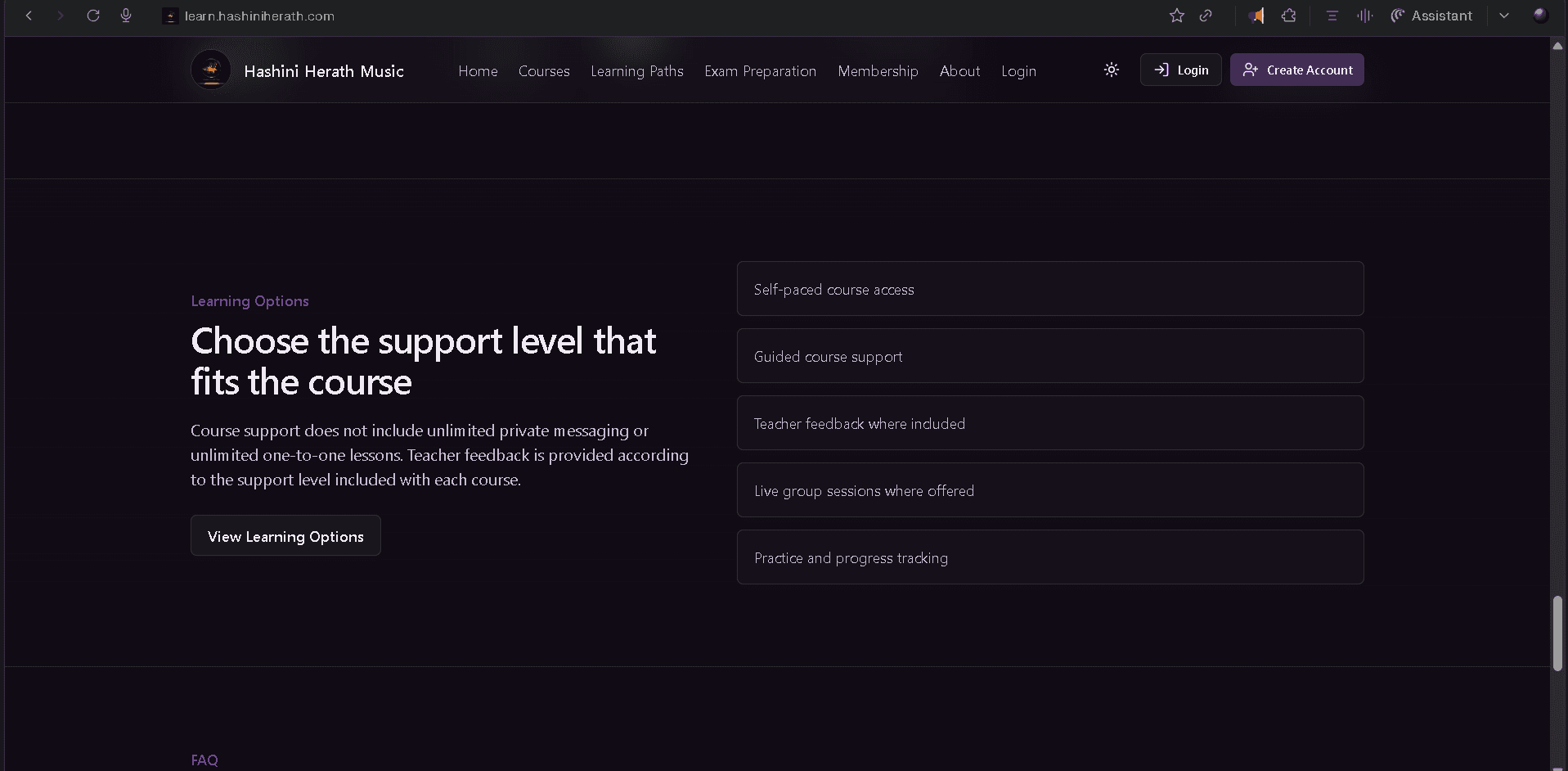The image size is (1568, 771).
Task: Open the Courses nav link
Action: (x=544, y=71)
